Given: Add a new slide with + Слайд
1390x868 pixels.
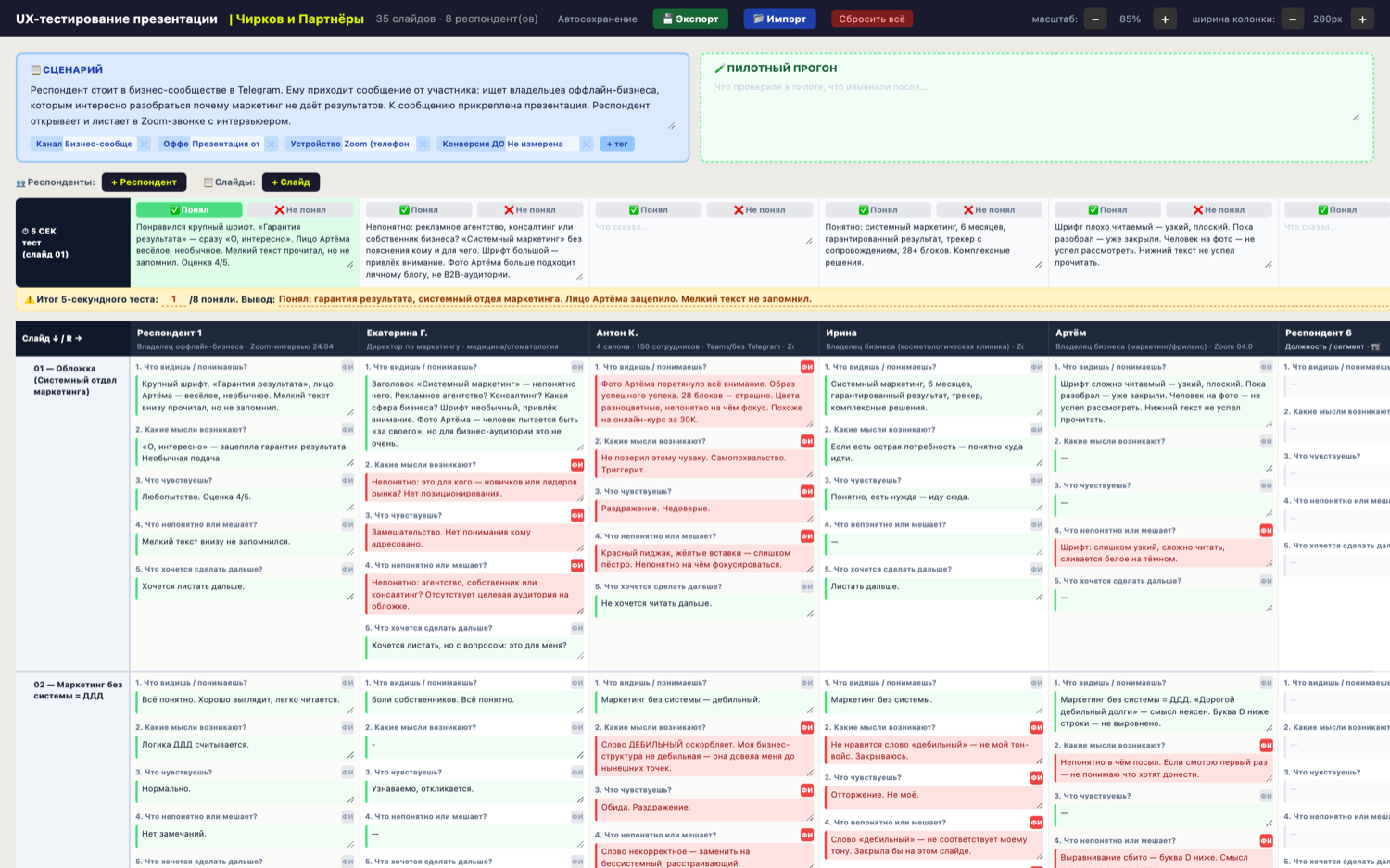Looking at the screenshot, I should (291, 182).
